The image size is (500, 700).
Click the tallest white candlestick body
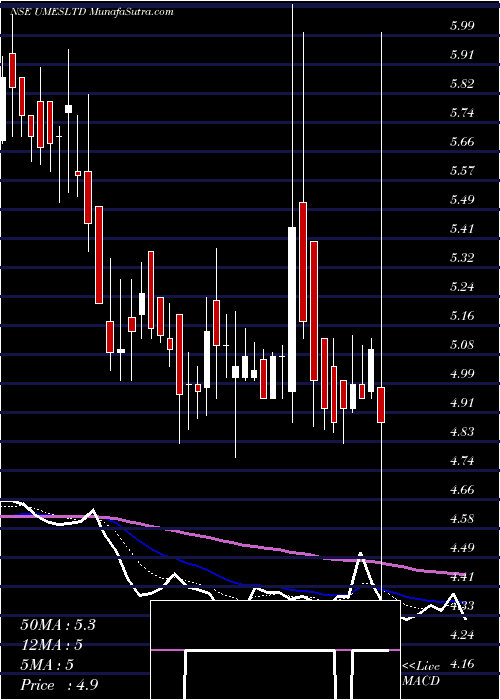click(292, 309)
